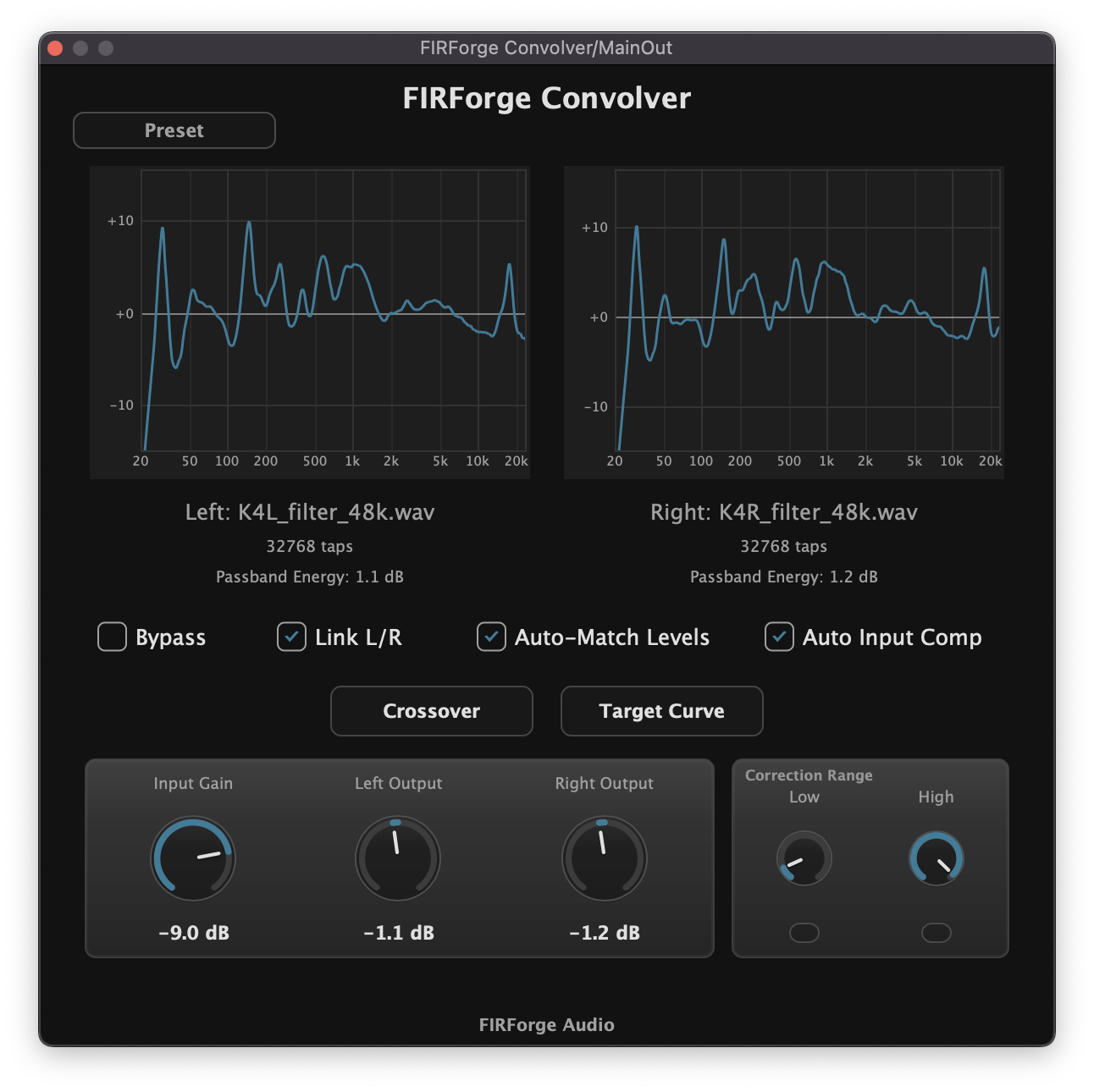Toggle the pill button under High knob

point(937,933)
